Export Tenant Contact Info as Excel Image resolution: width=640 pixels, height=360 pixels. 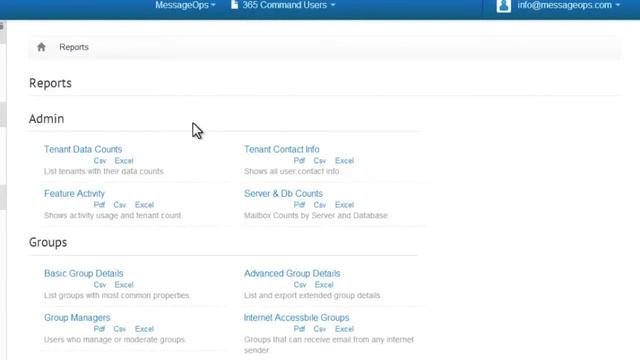pyautogui.click(x=344, y=161)
